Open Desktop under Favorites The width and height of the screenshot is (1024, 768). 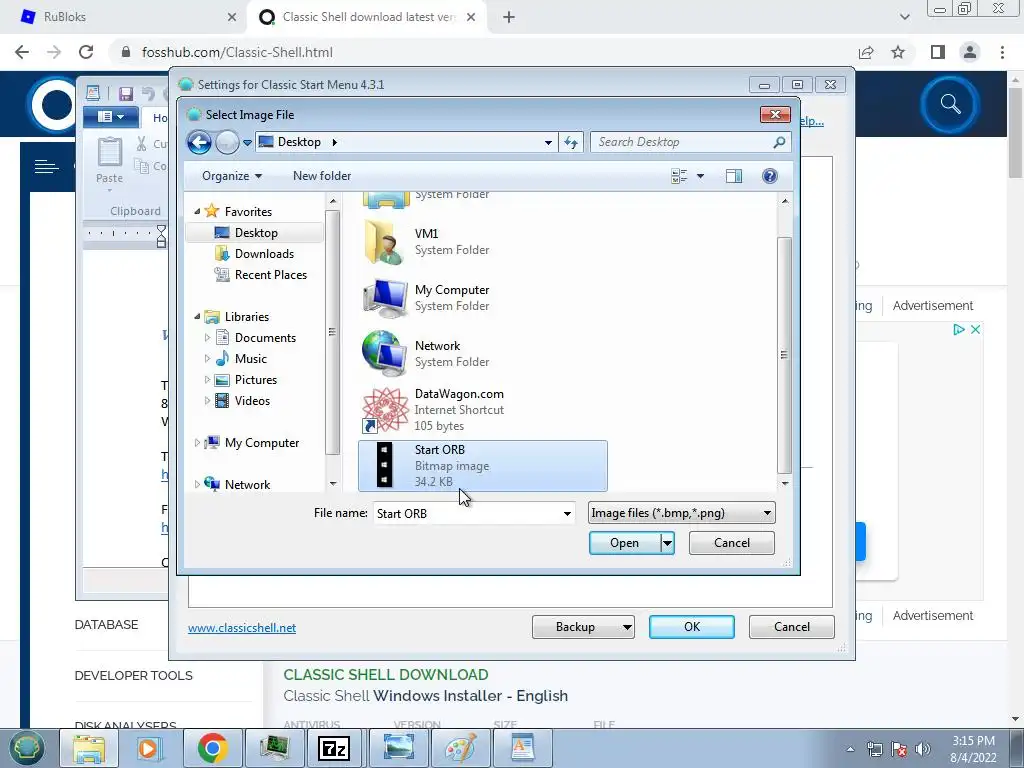tap(256, 232)
